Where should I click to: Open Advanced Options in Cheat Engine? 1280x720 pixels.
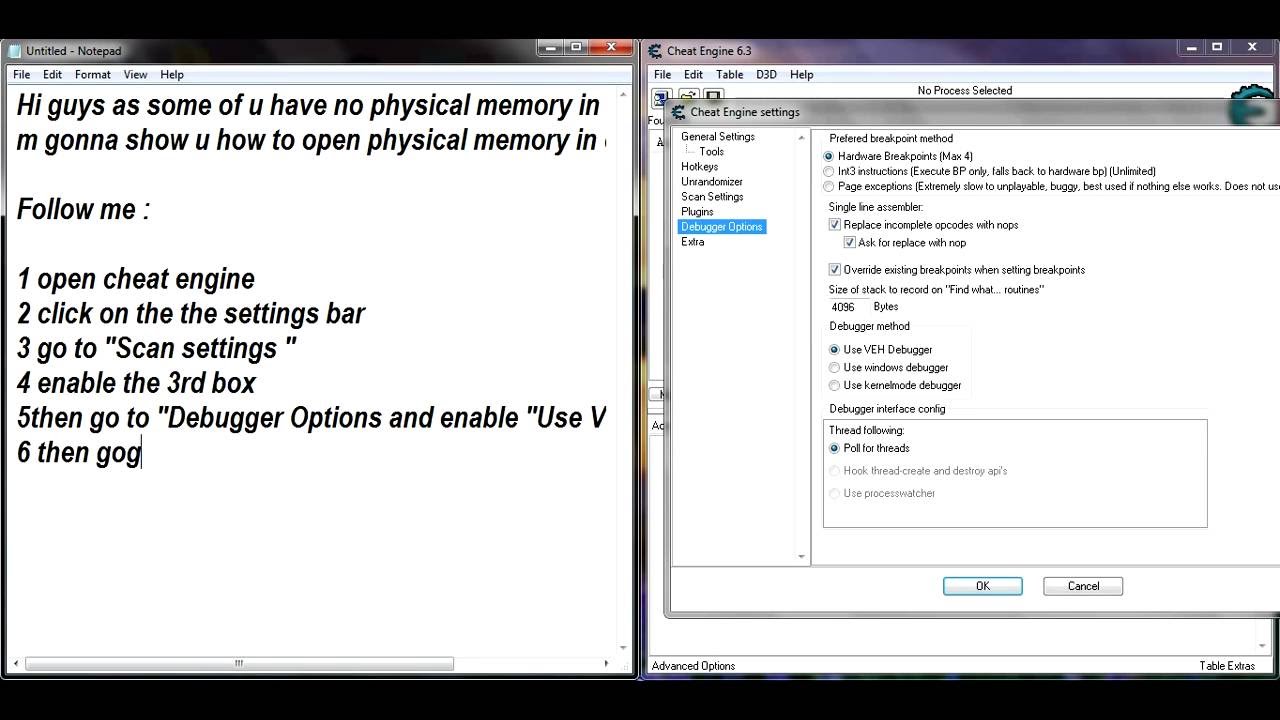693,666
